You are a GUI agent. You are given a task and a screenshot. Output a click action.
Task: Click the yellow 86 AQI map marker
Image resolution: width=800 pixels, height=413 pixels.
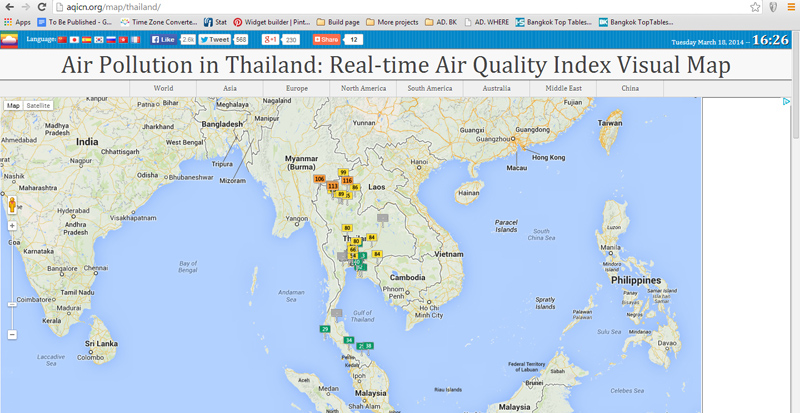(x=356, y=187)
